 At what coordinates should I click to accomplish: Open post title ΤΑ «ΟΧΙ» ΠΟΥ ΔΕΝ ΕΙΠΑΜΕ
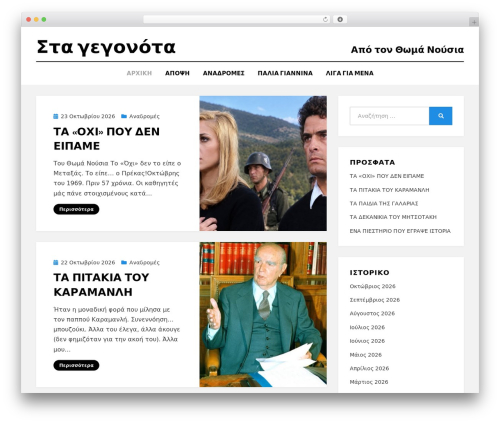(106, 139)
